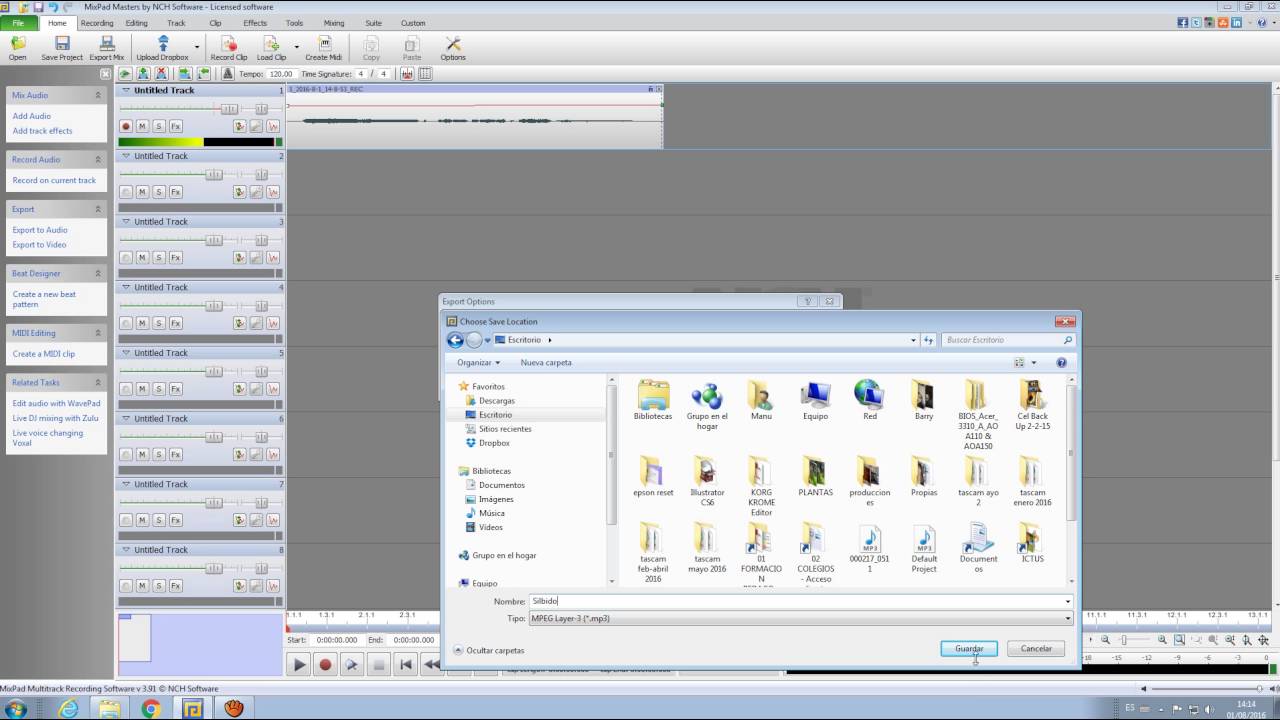Image resolution: width=1280 pixels, height=720 pixels.
Task: Collapse the Beat Designer sidebar panel
Action: (x=98, y=273)
